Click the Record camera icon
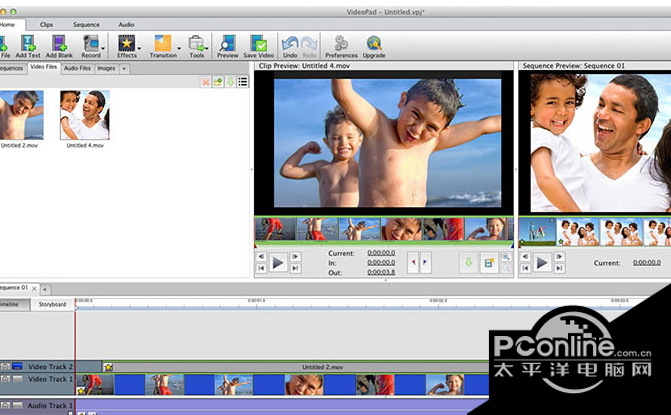 (x=91, y=43)
